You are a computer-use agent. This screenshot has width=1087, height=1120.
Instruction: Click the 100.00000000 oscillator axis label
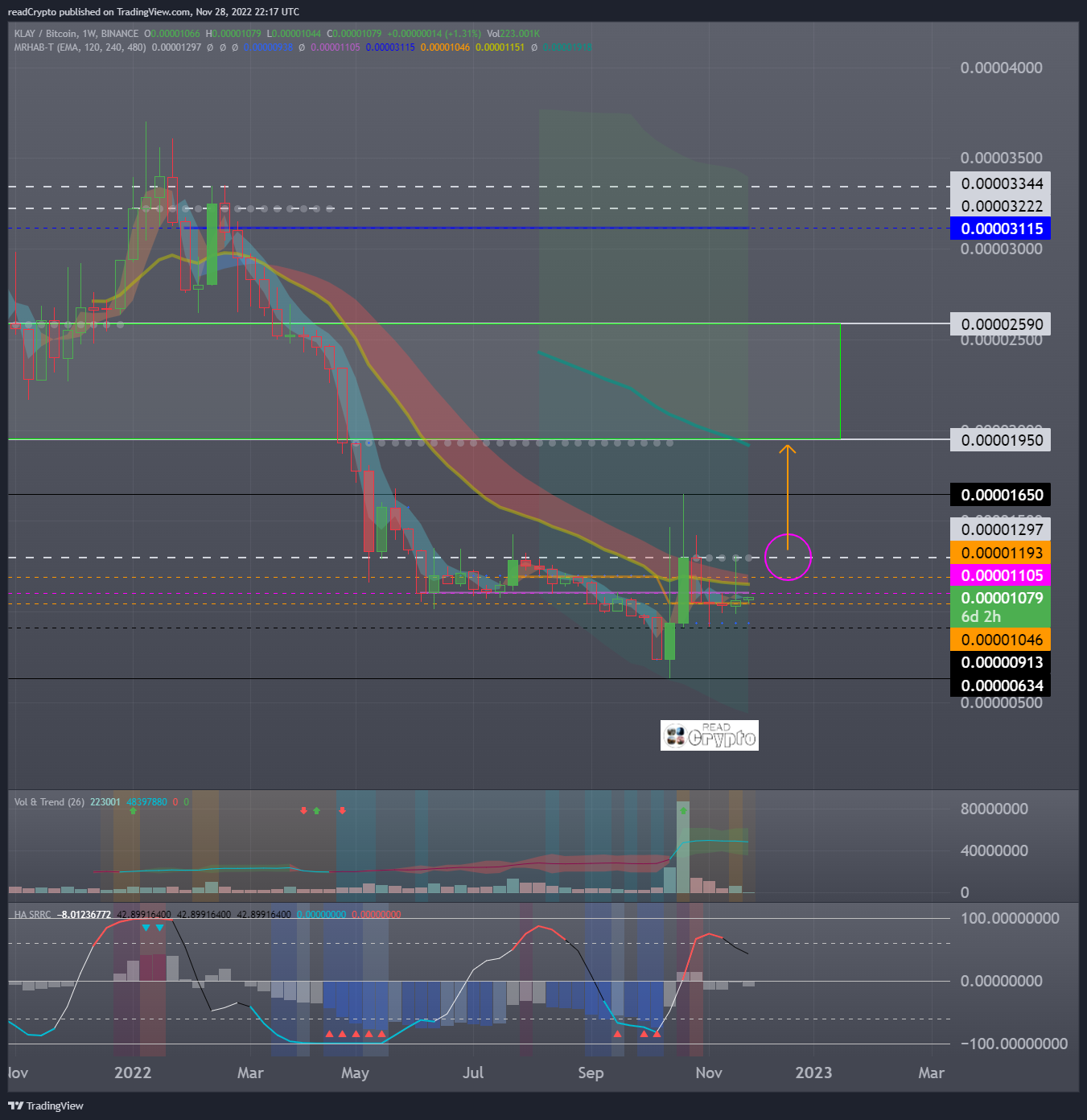coord(1010,918)
